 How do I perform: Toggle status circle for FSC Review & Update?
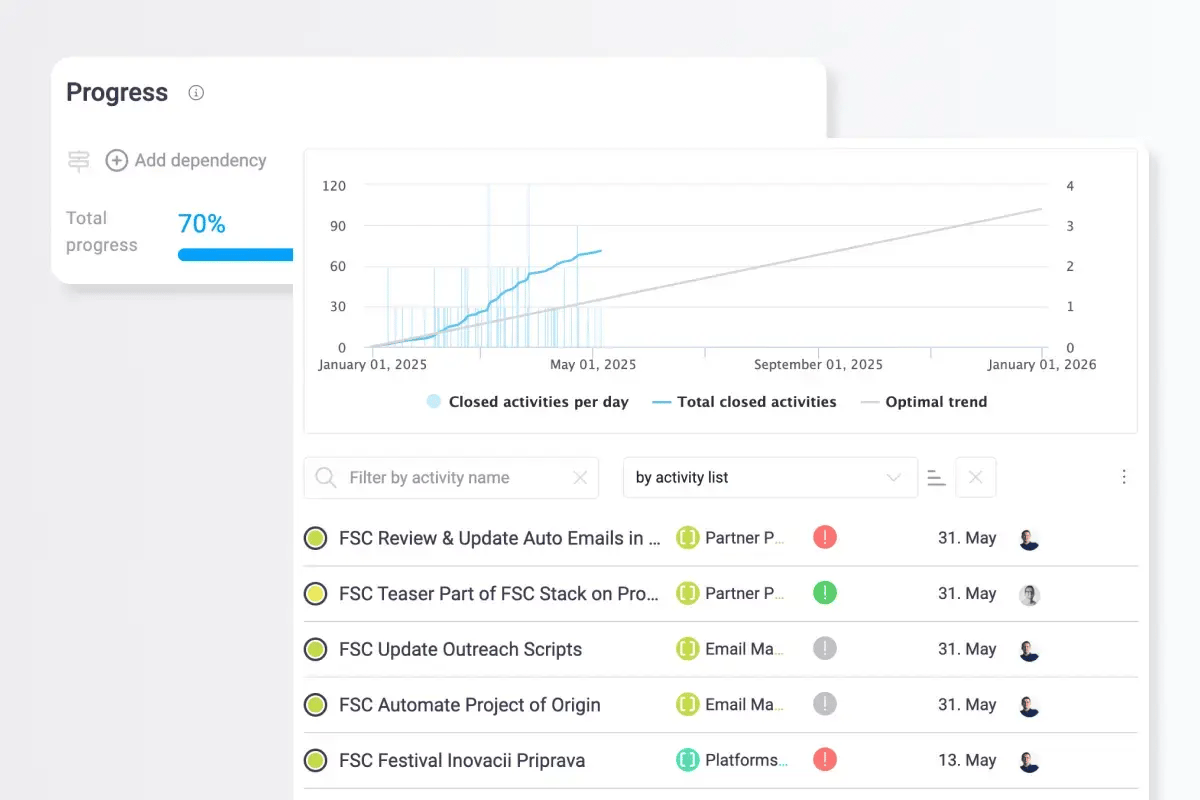click(x=315, y=538)
